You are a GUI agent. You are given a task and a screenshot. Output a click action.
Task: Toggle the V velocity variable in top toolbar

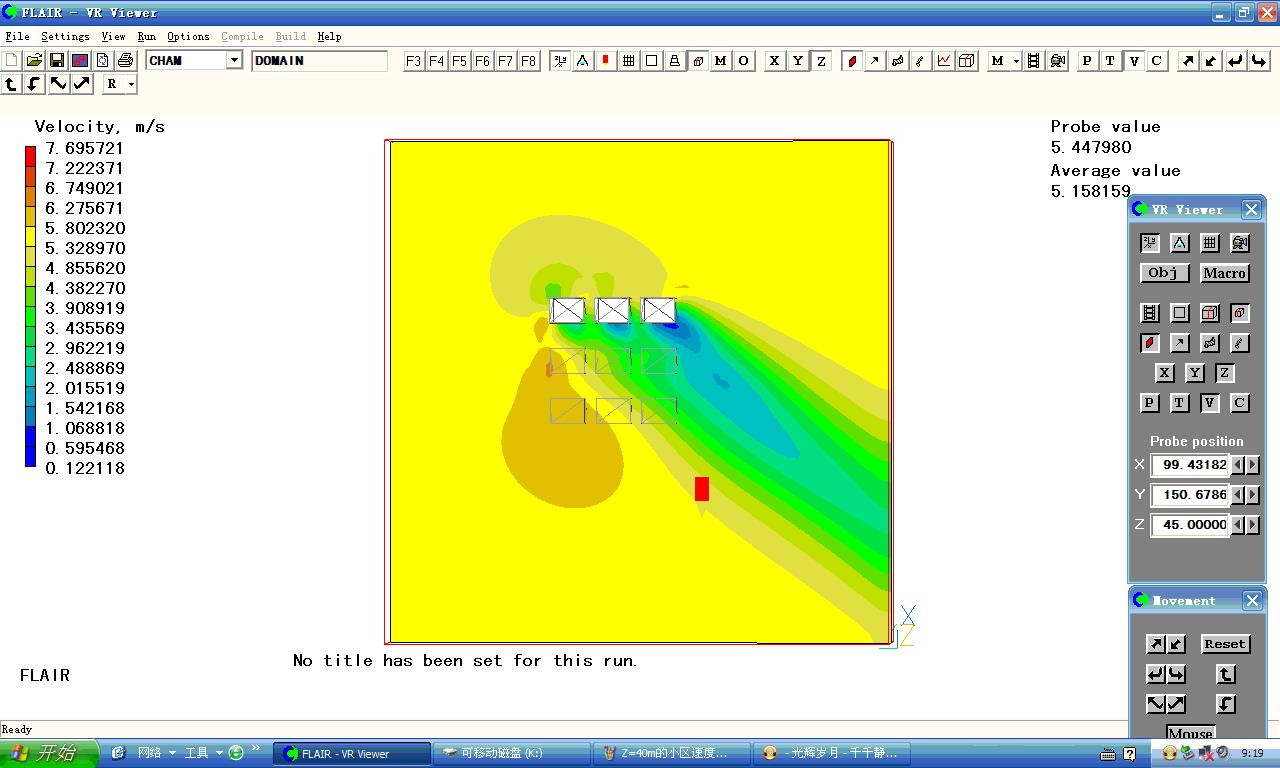tap(1133, 61)
